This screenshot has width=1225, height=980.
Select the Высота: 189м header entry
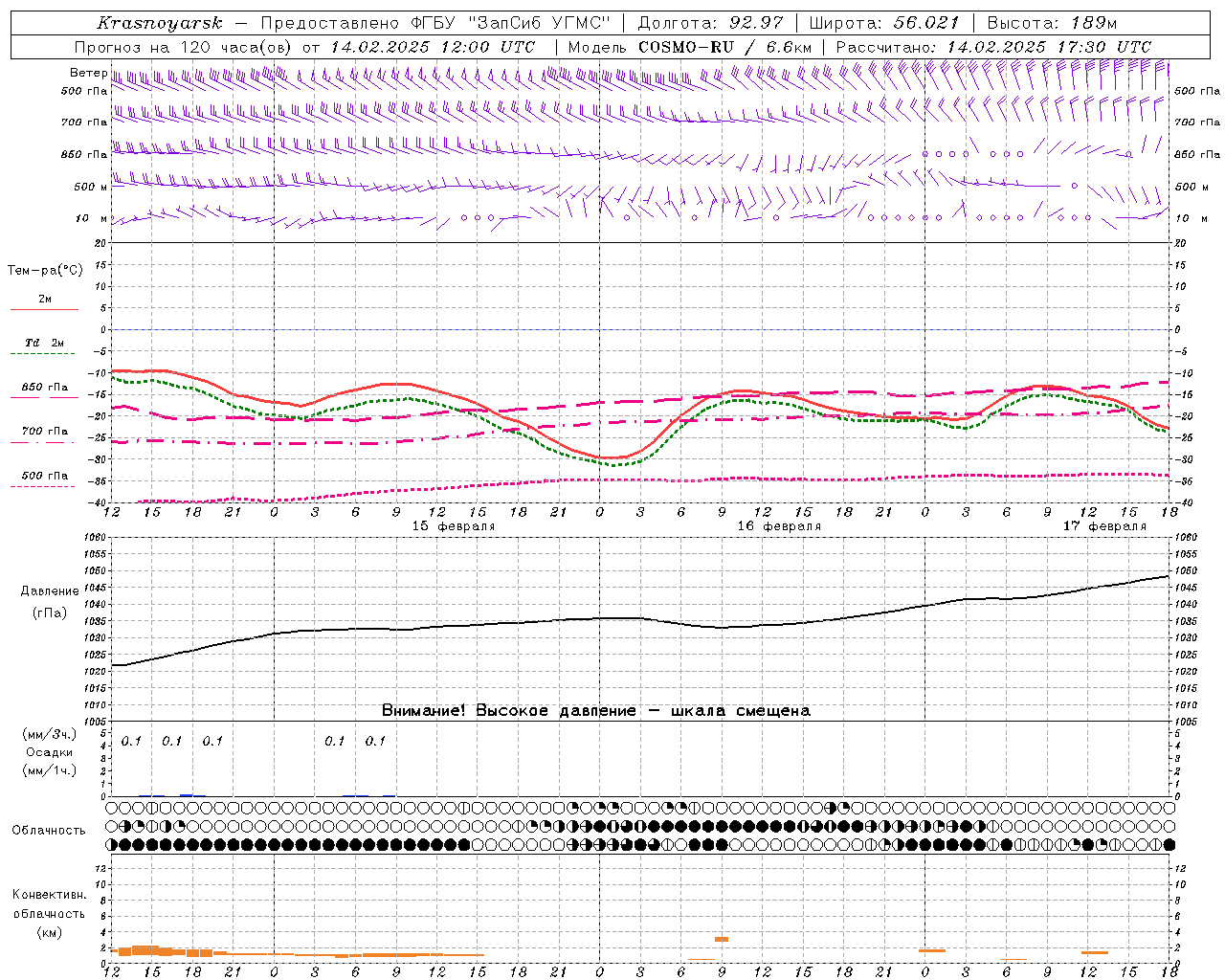pos(1052,23)
